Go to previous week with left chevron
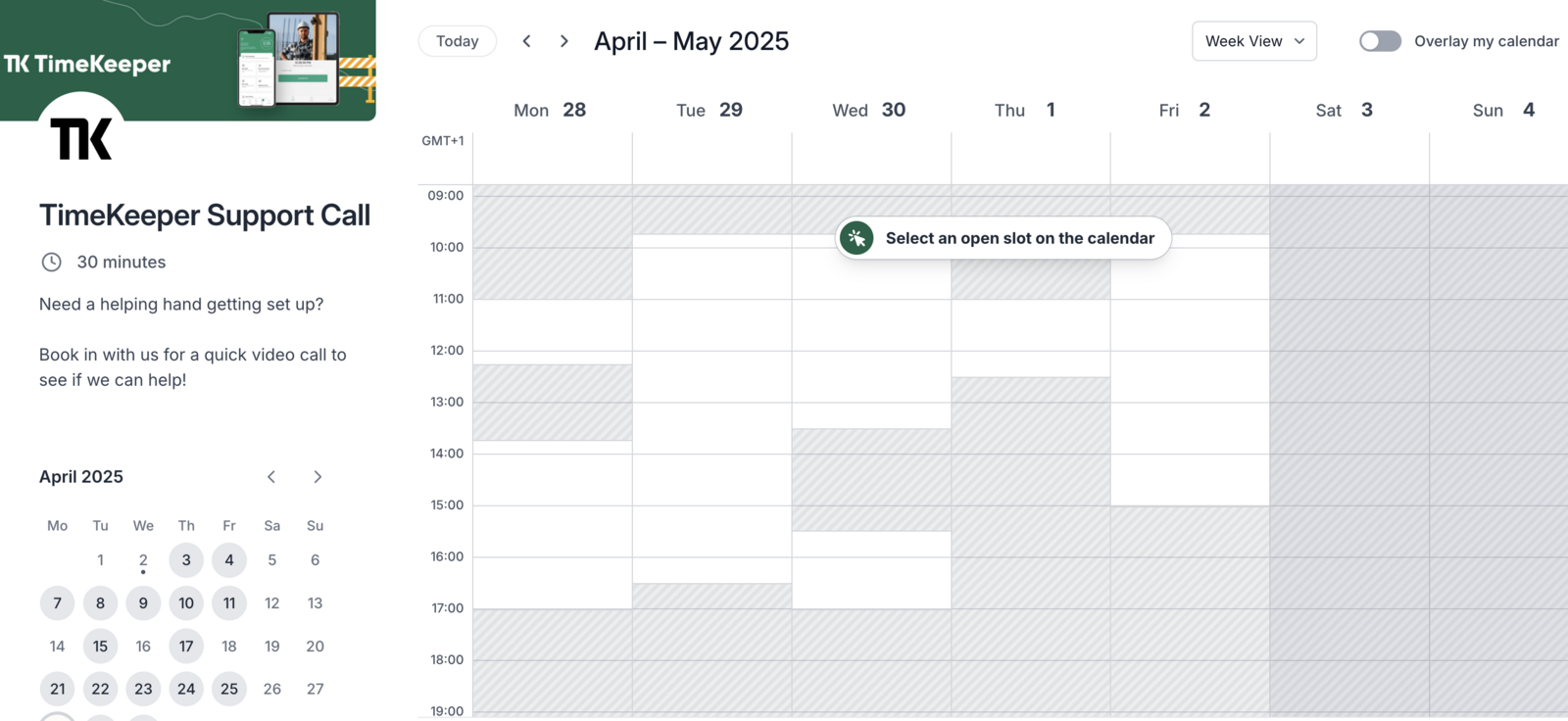The height and width of the screenshot is (721, 1568). pos(526,41)
